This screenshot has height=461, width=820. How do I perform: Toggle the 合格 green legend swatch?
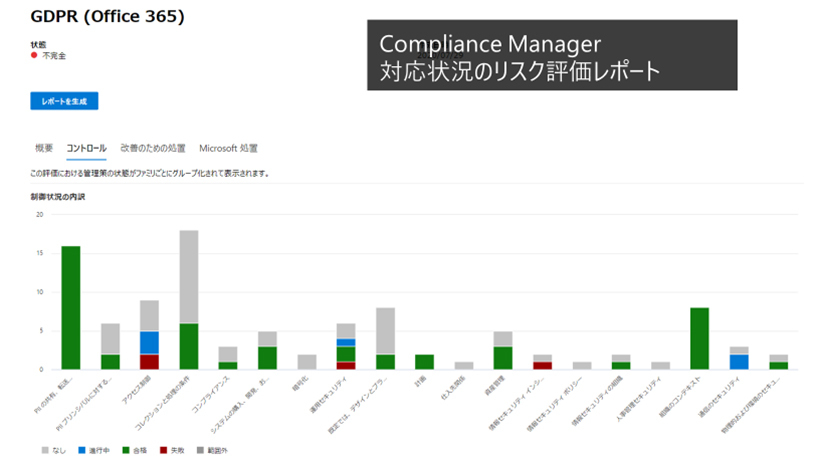pos(126,450)
